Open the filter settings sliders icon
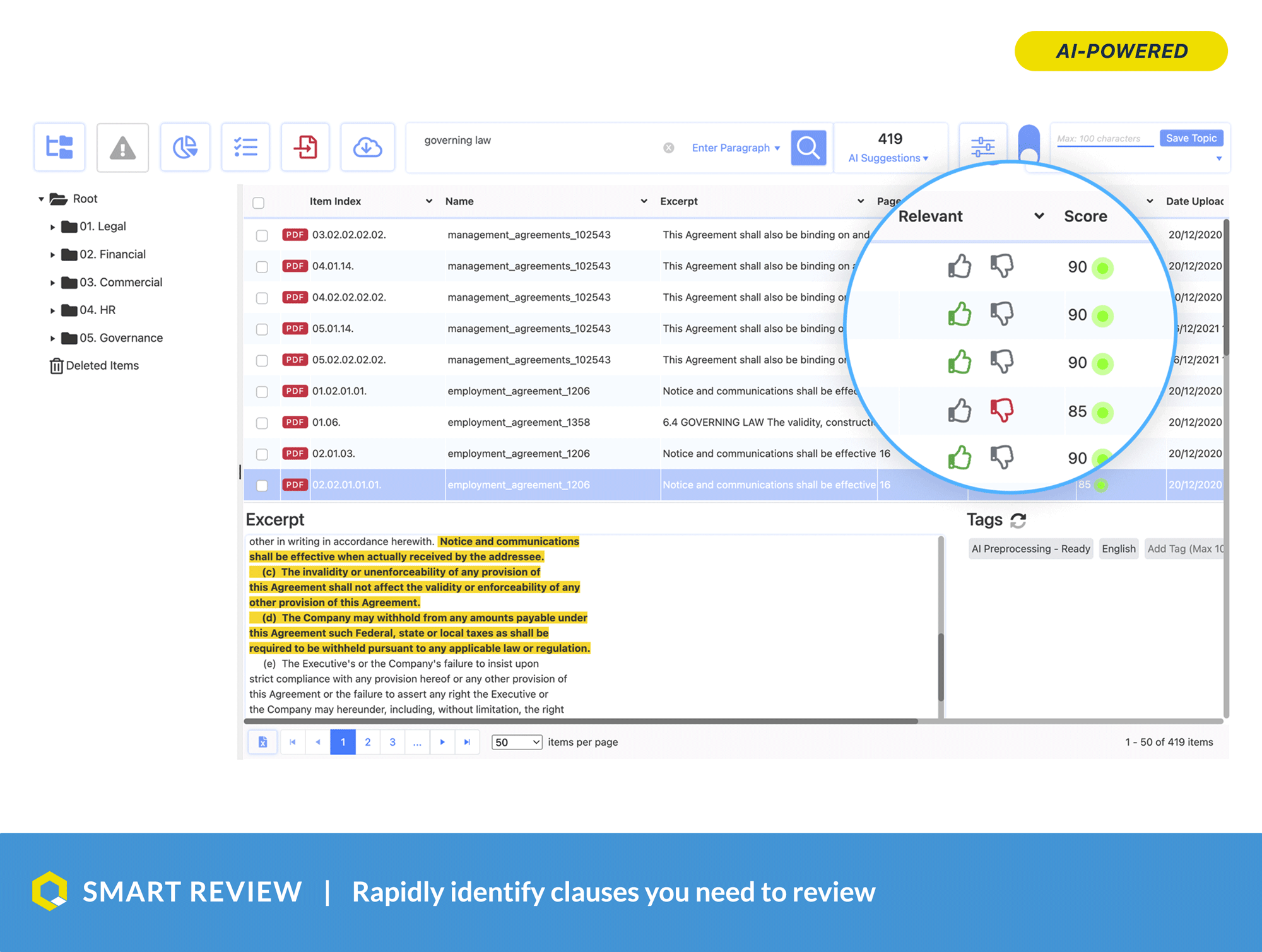This screenshot has height=952, width=1262. tap(982, 145)
